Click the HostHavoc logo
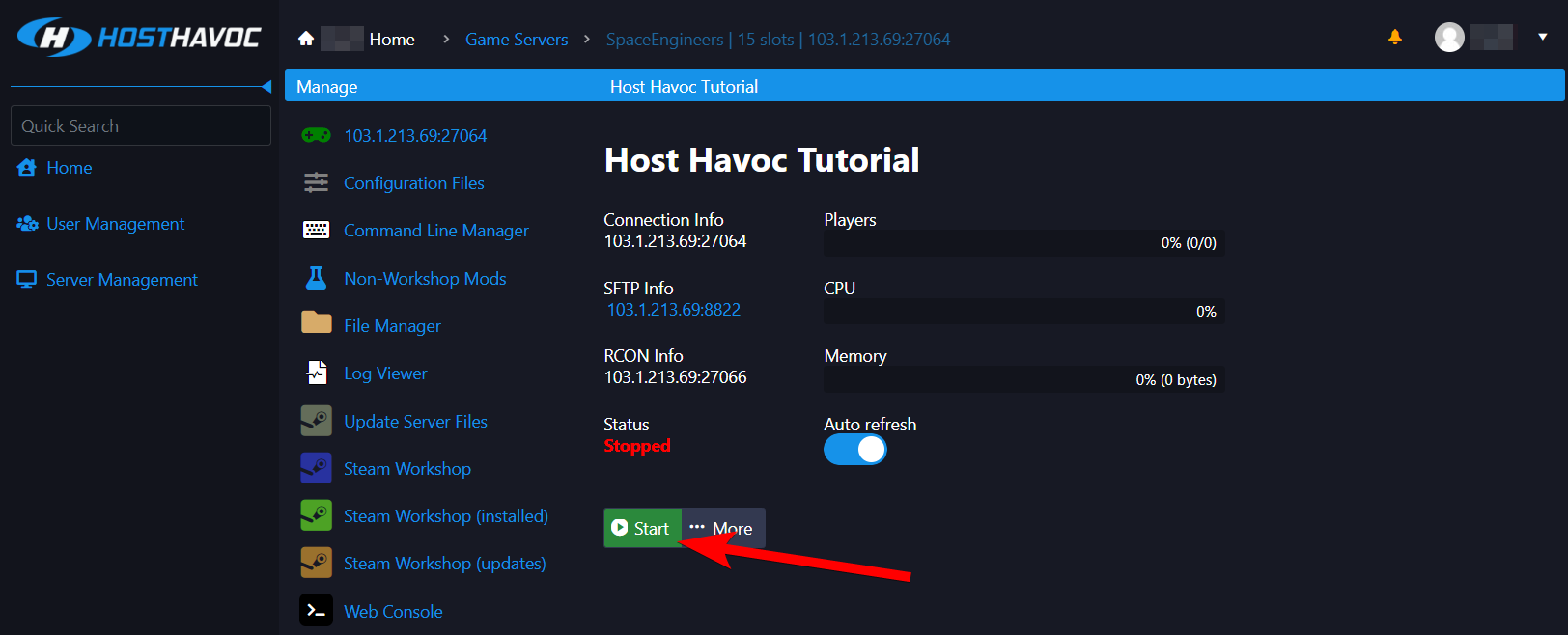 click(139, 38)
